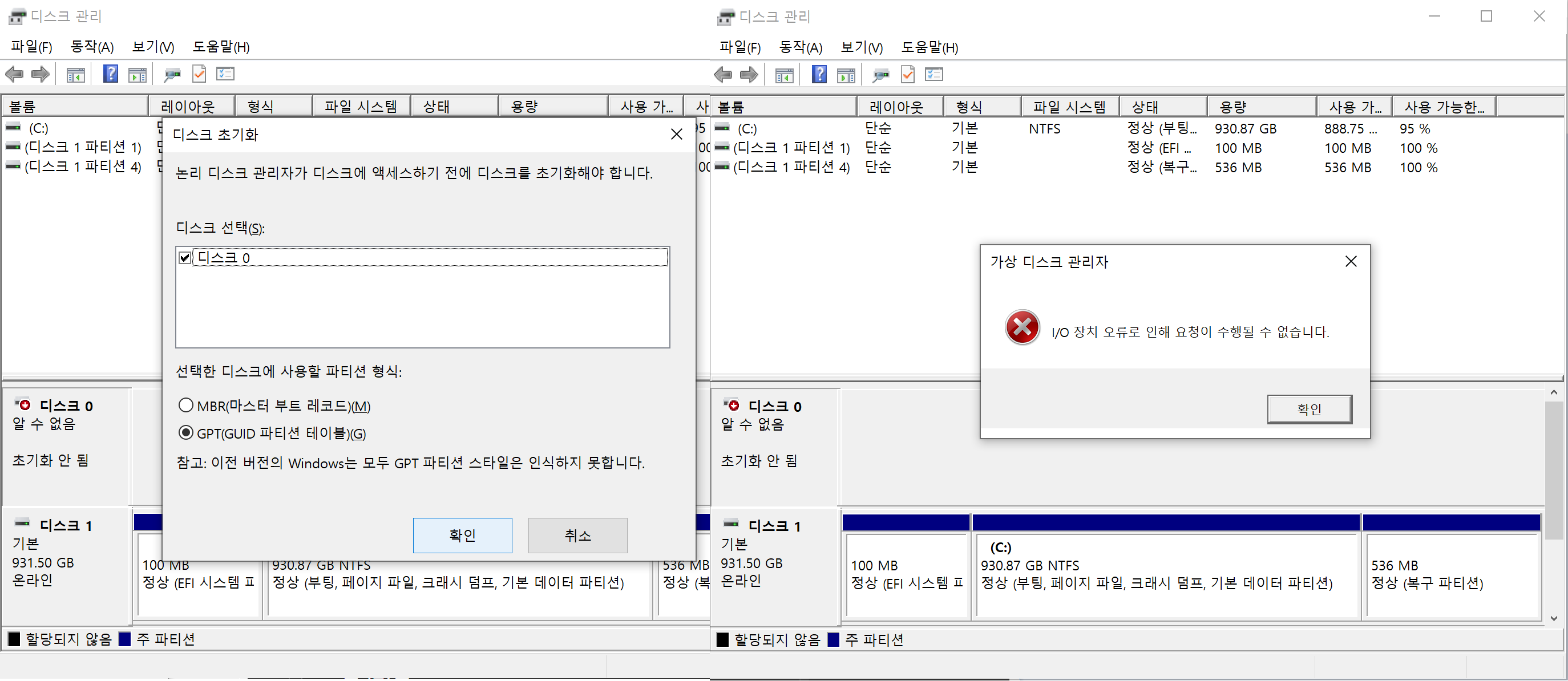1568x681 pixels.
Task: Click show/hide console tree icon in right toolbar
Action: pyautogui.click(x=784, y=75)
